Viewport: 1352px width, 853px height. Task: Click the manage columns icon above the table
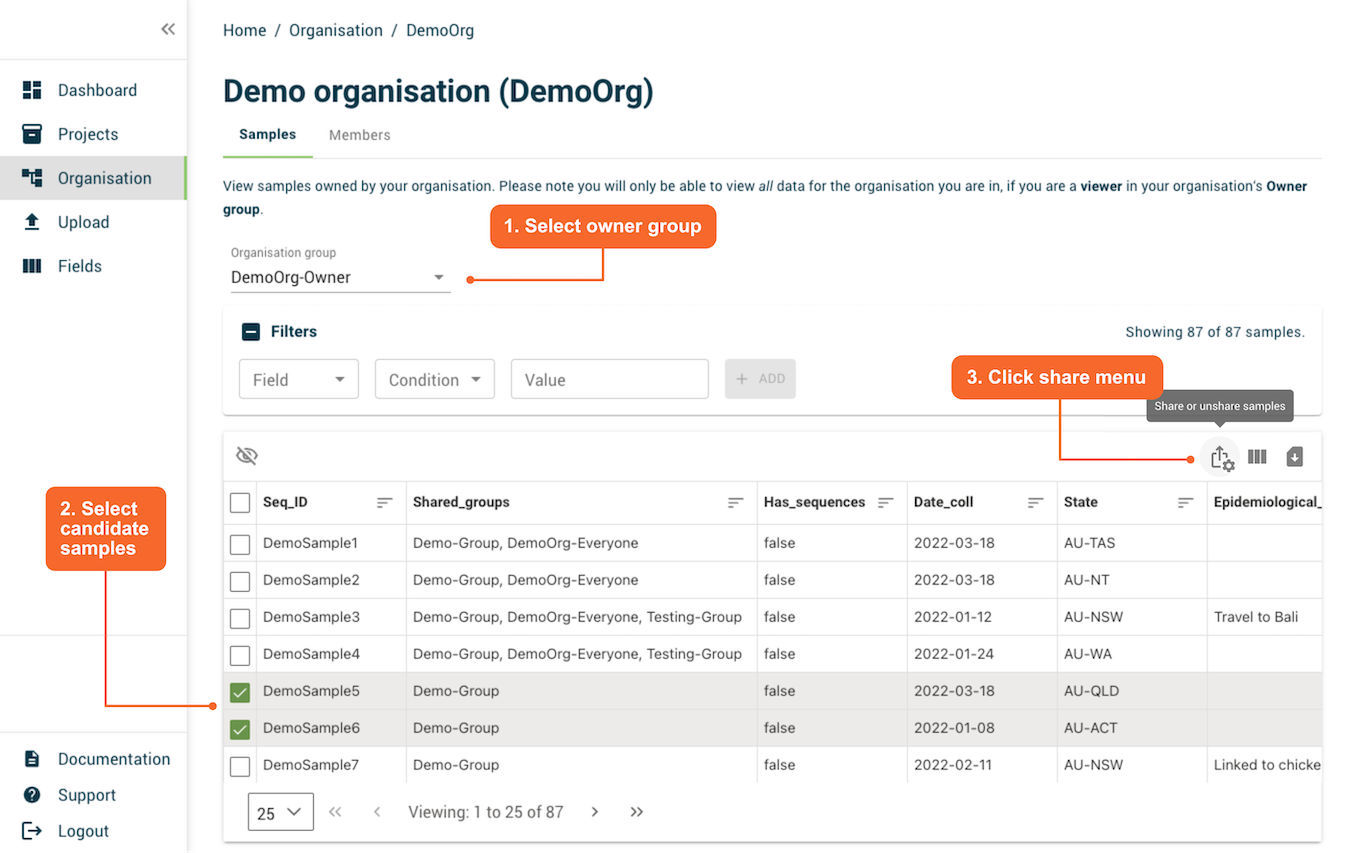(1257, 457)
